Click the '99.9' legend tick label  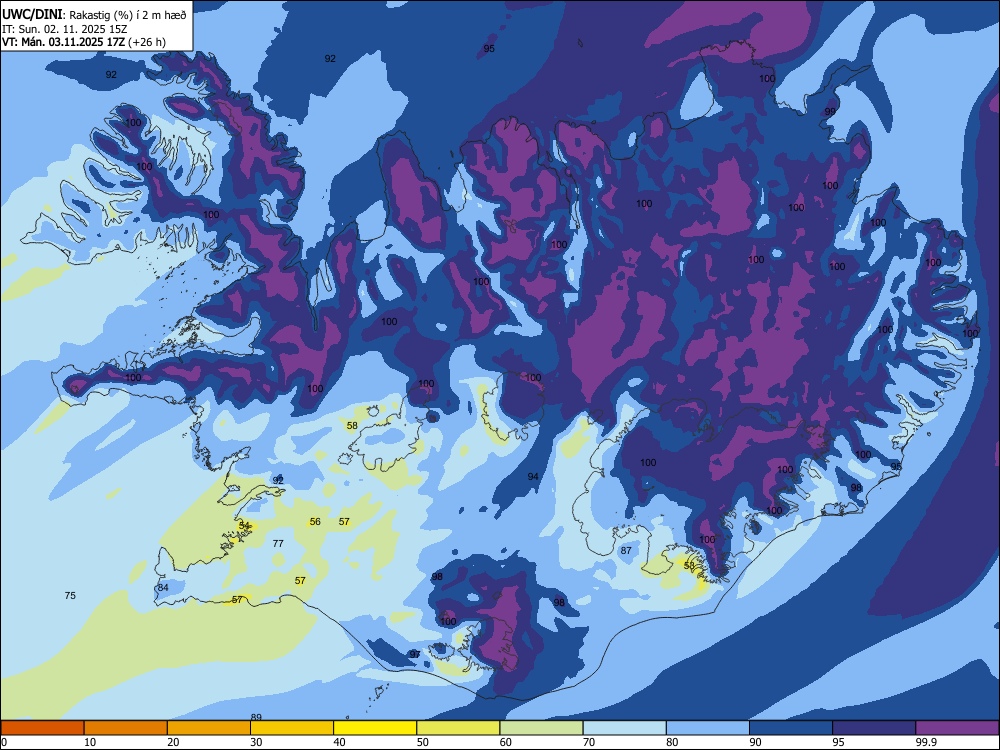pos(926,742)
